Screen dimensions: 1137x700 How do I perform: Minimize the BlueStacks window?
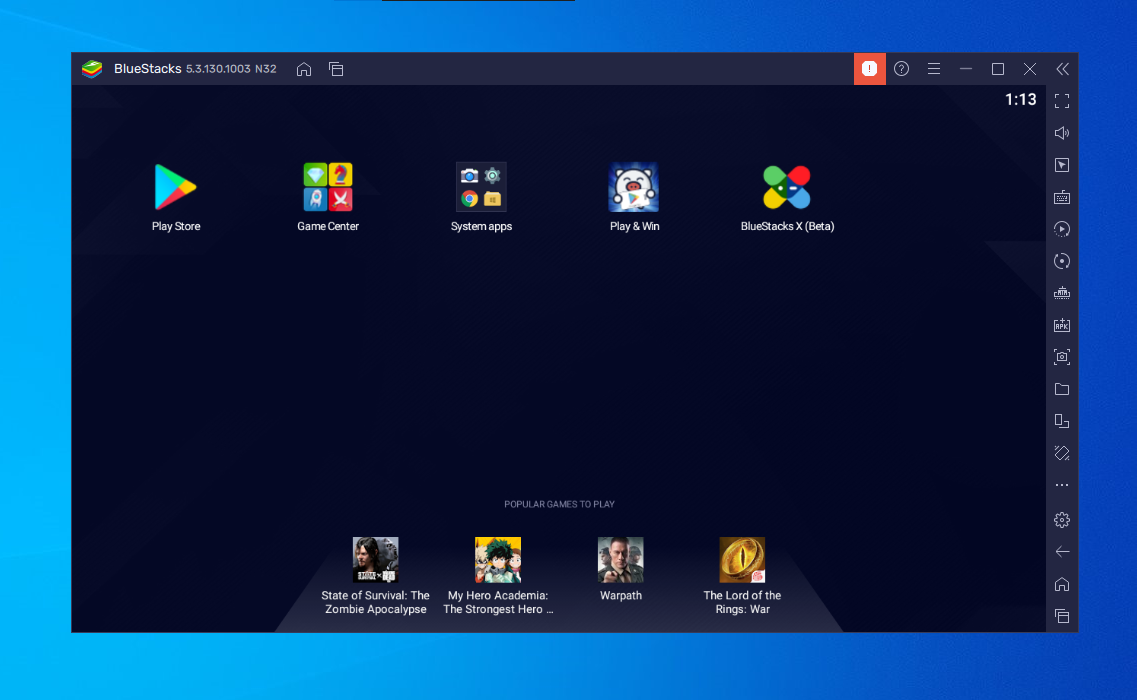click(966, 69)
